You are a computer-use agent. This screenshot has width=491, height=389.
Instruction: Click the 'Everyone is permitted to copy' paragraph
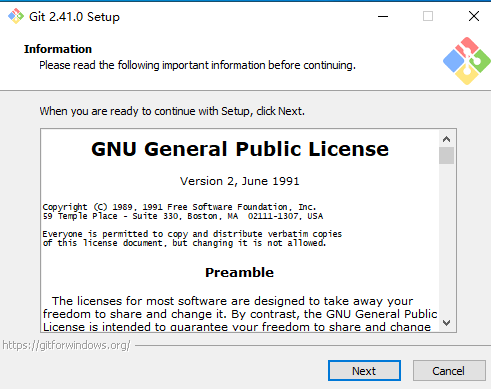[192, 239]
